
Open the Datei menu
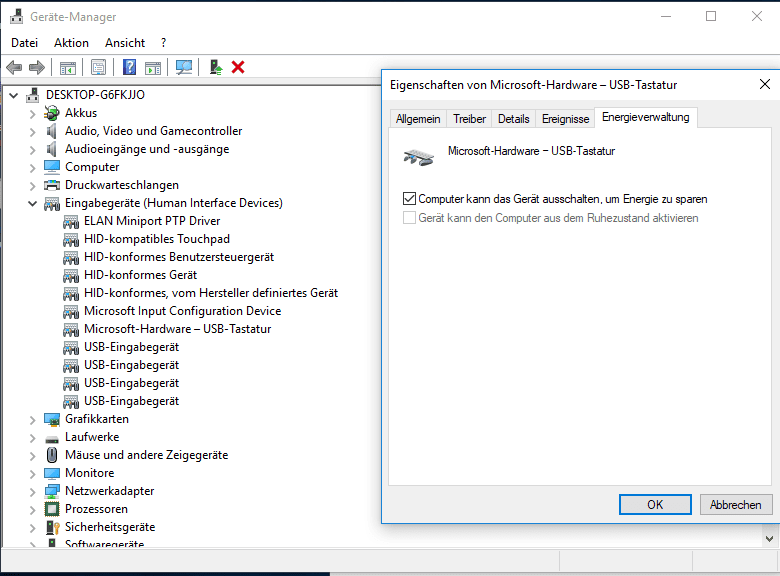24,43
